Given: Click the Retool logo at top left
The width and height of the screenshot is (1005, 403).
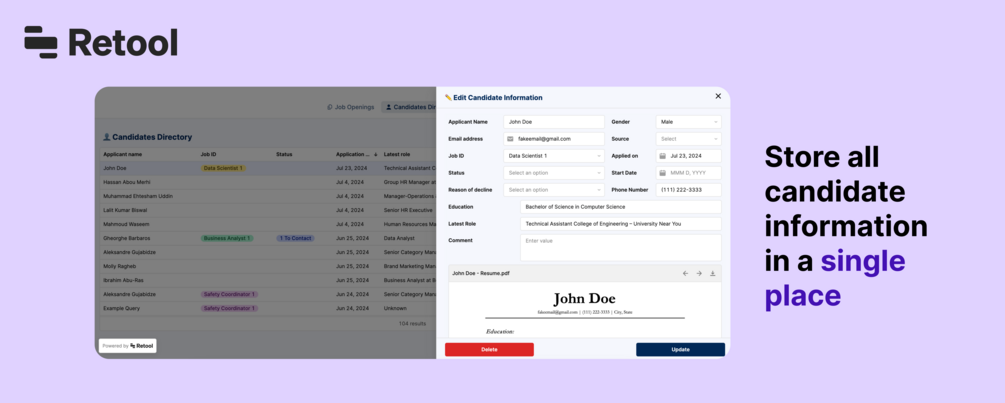Looking at the screenshot, I should [101, 42].
